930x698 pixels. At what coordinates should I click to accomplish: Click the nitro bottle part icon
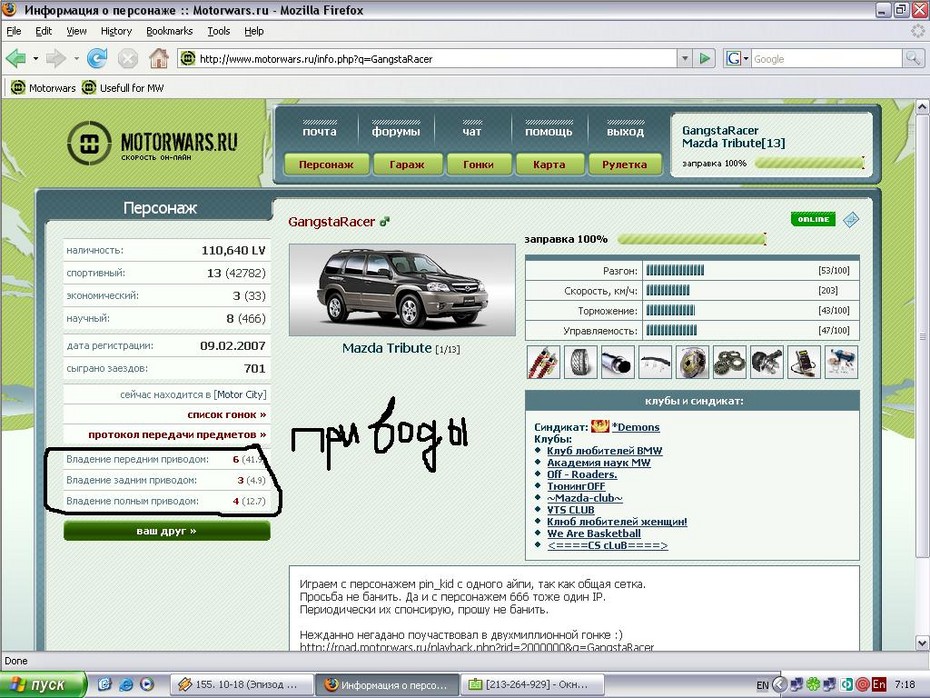click(842, 362)
